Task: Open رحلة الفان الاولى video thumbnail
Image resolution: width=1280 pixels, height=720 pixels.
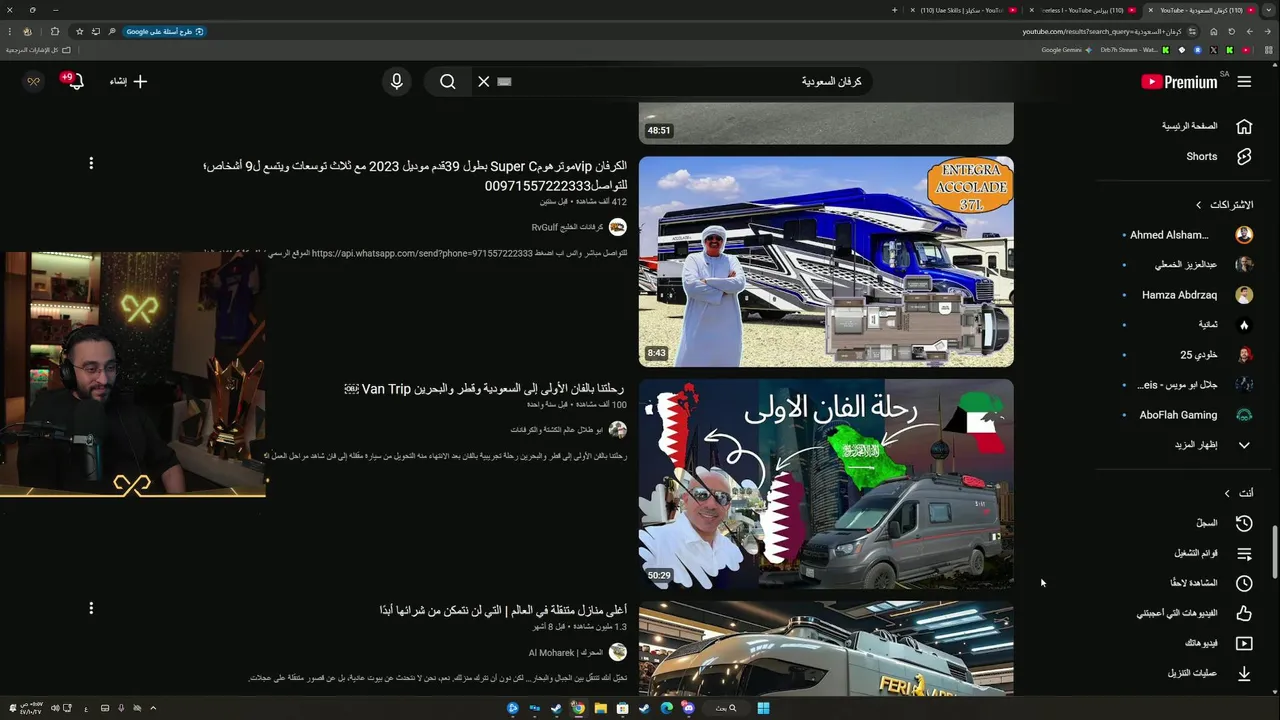Action: point(826,484)
